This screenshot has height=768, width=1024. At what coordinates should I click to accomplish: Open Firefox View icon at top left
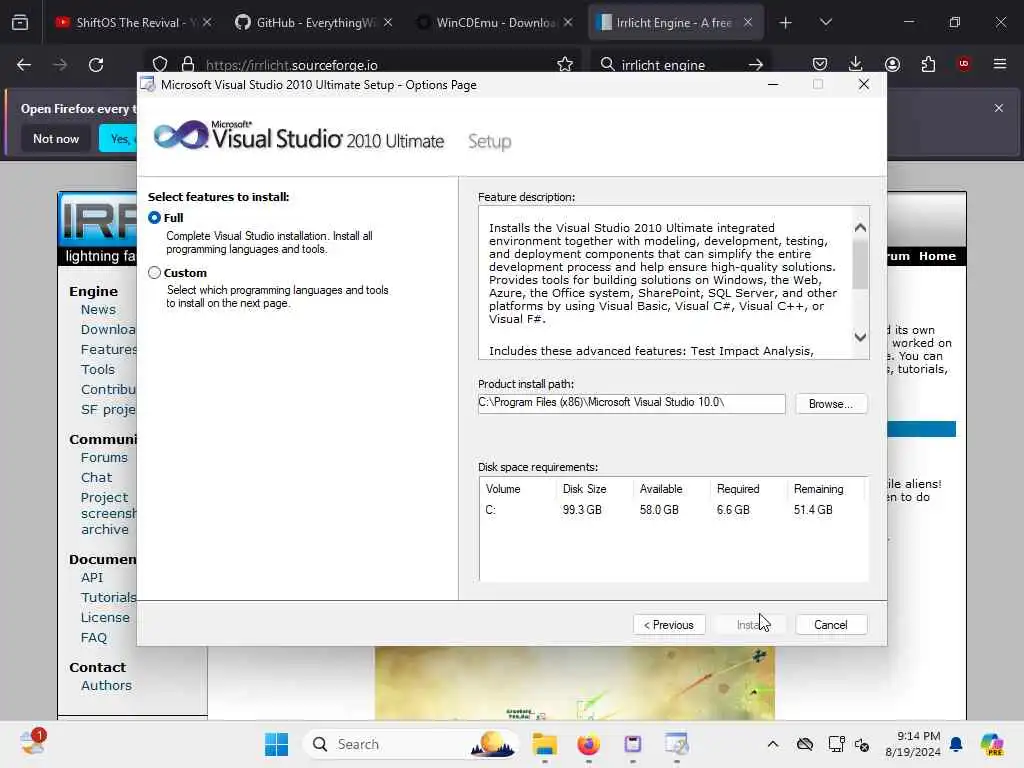click(x=20, y=22)
